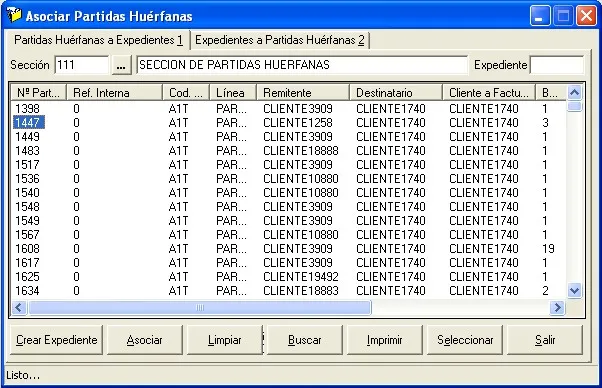The width and height of the screenshot is (602, 388).
Task: Sort by Cliente a Factu... column header
Action: pos(489,93)
